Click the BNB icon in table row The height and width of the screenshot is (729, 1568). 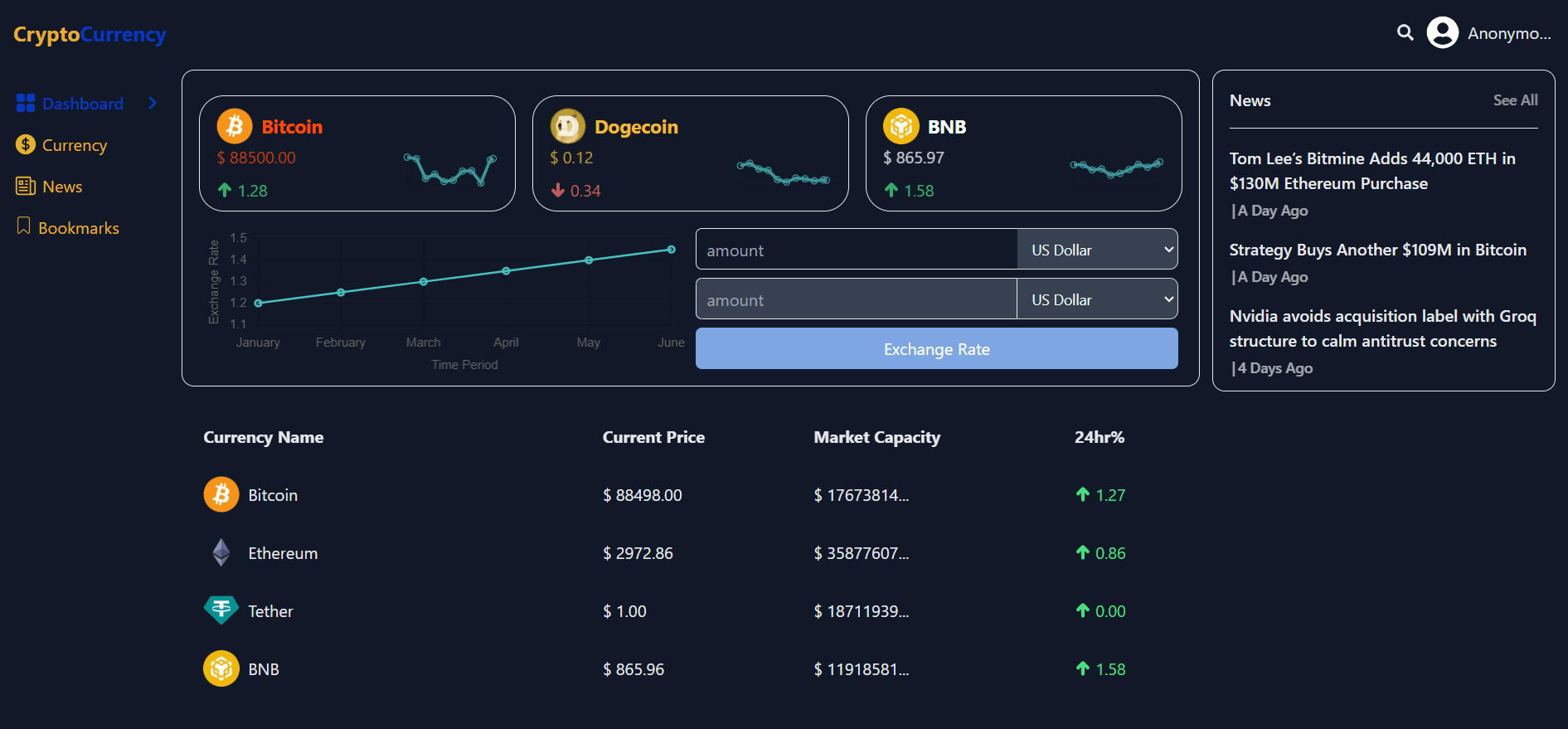(221, 668)
